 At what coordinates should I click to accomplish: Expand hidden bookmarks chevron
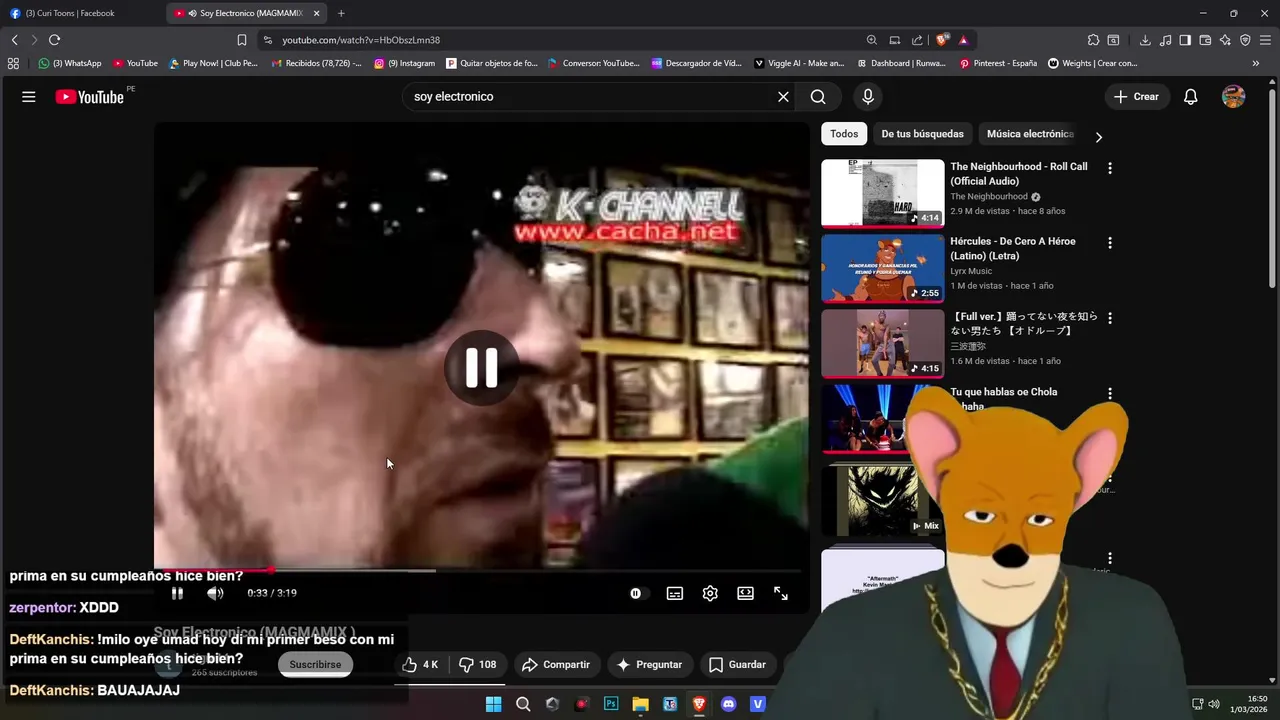1255,63
